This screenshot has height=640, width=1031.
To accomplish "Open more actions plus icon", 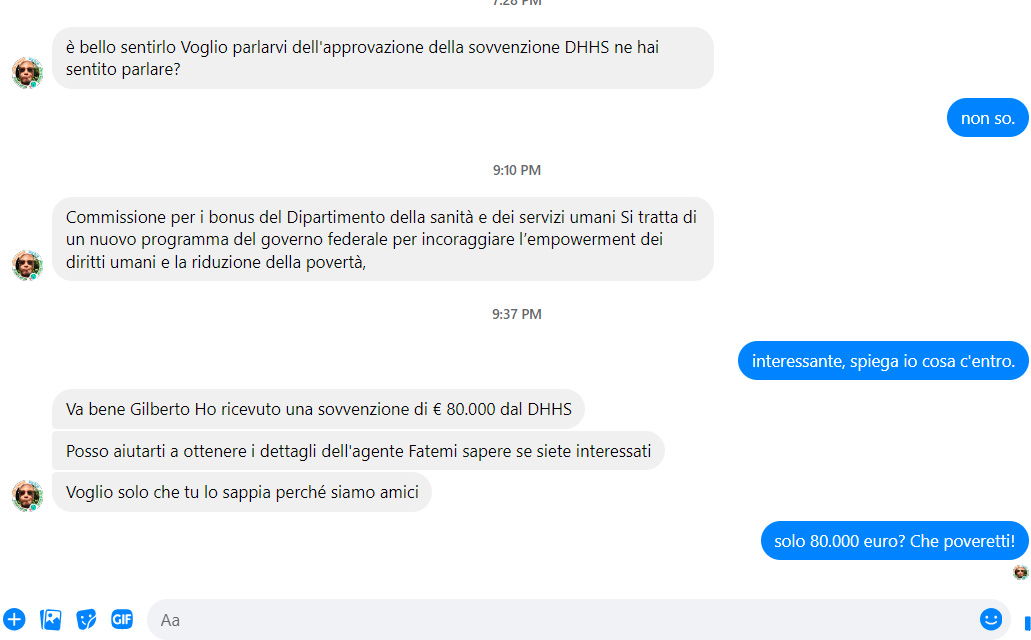I will [14, 619].
